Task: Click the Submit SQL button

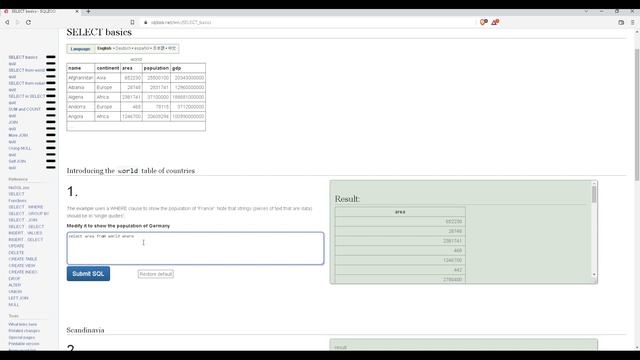Action: 88,274
